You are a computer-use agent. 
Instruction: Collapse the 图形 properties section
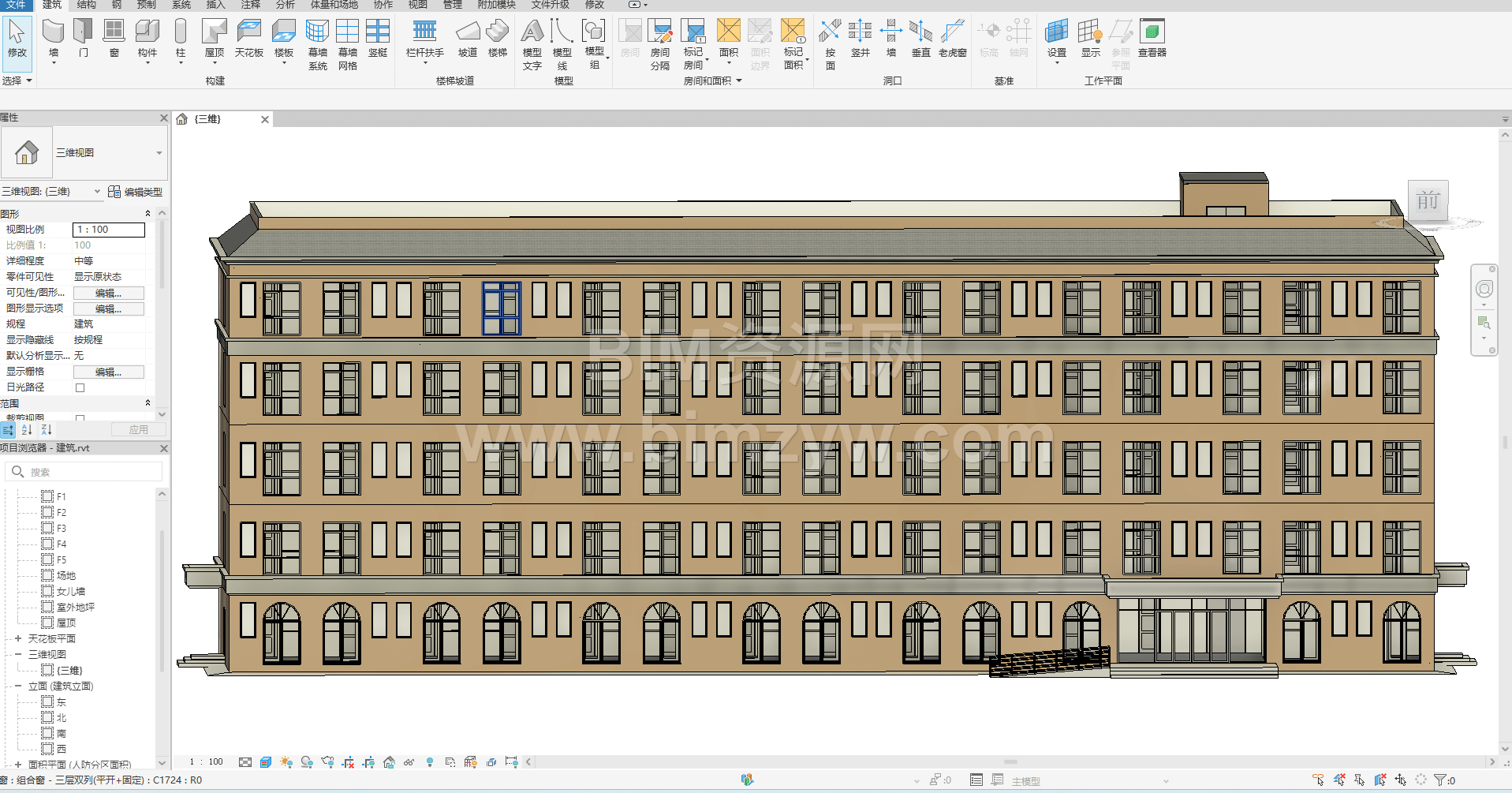pyautogui.click(x=147, y=214)
